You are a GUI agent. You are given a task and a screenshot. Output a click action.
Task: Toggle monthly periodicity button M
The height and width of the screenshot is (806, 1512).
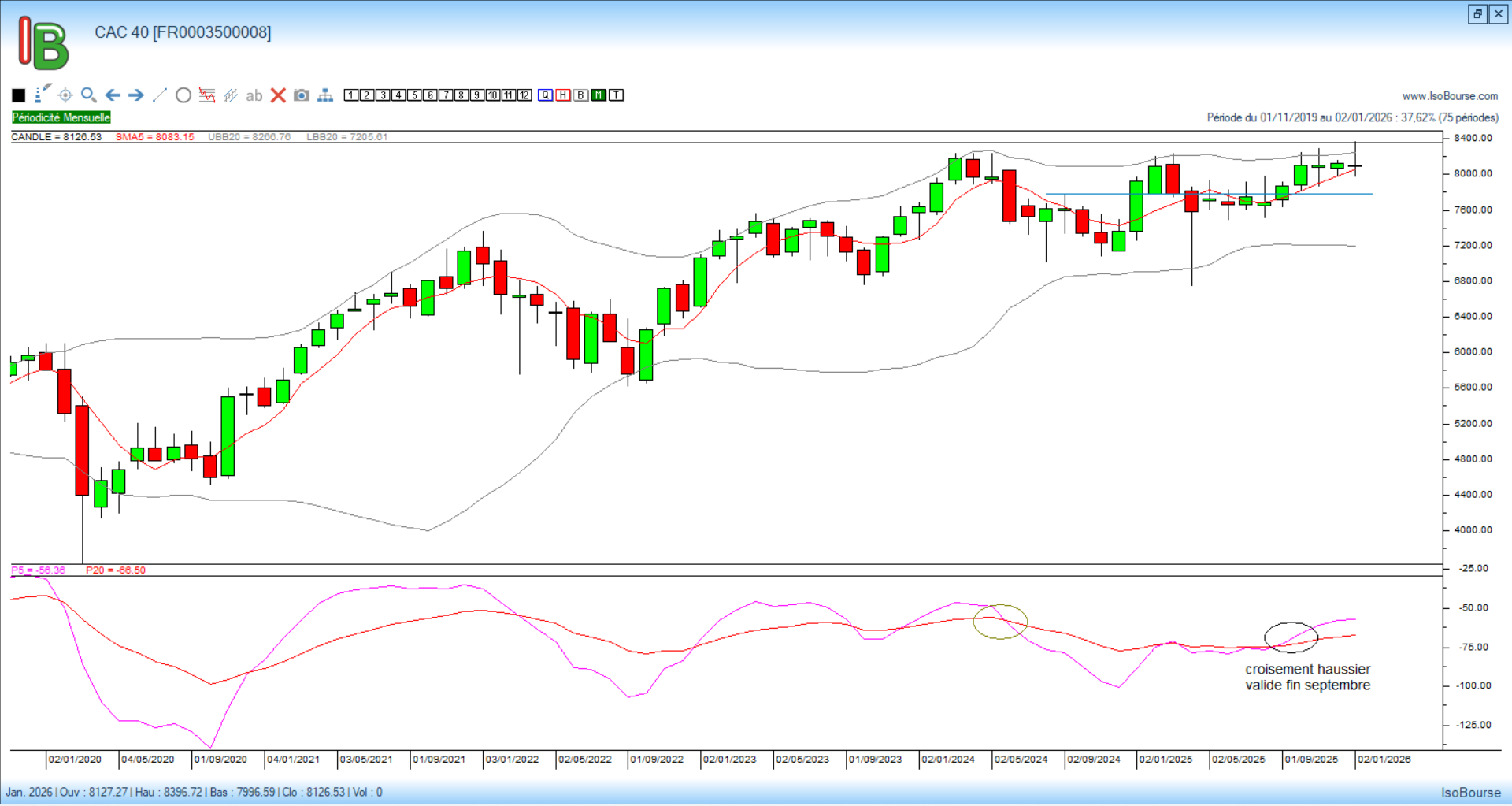point(598,95)
